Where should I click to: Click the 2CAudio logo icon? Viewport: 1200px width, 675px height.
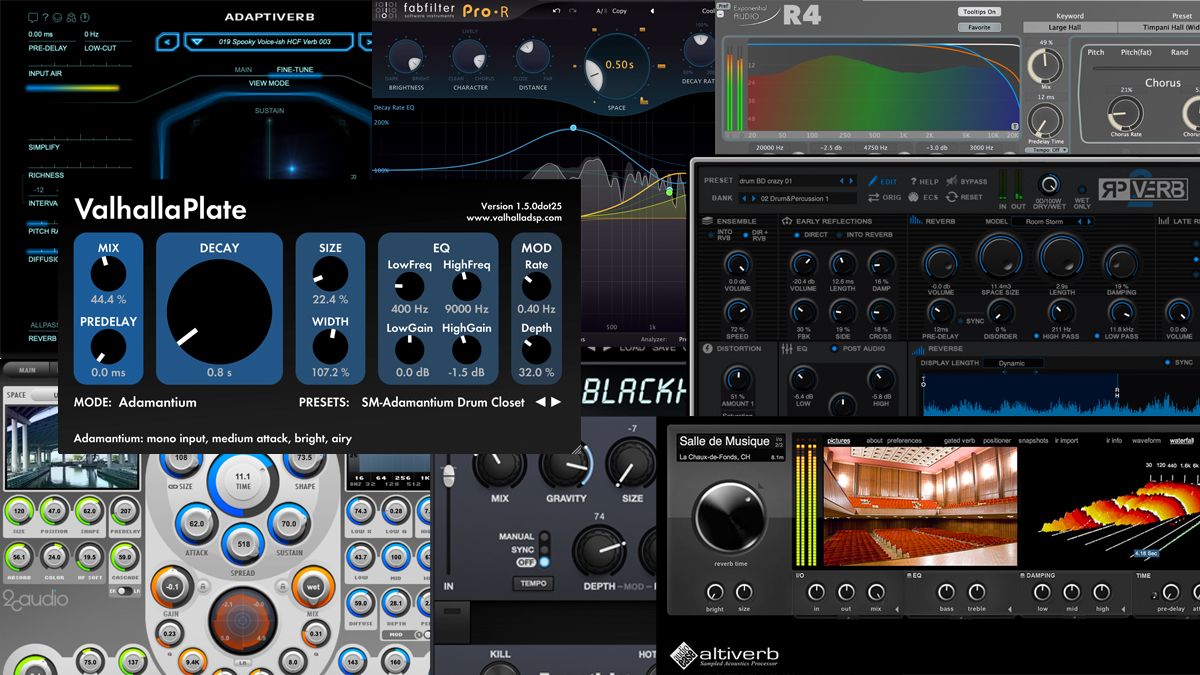[37, 598]
